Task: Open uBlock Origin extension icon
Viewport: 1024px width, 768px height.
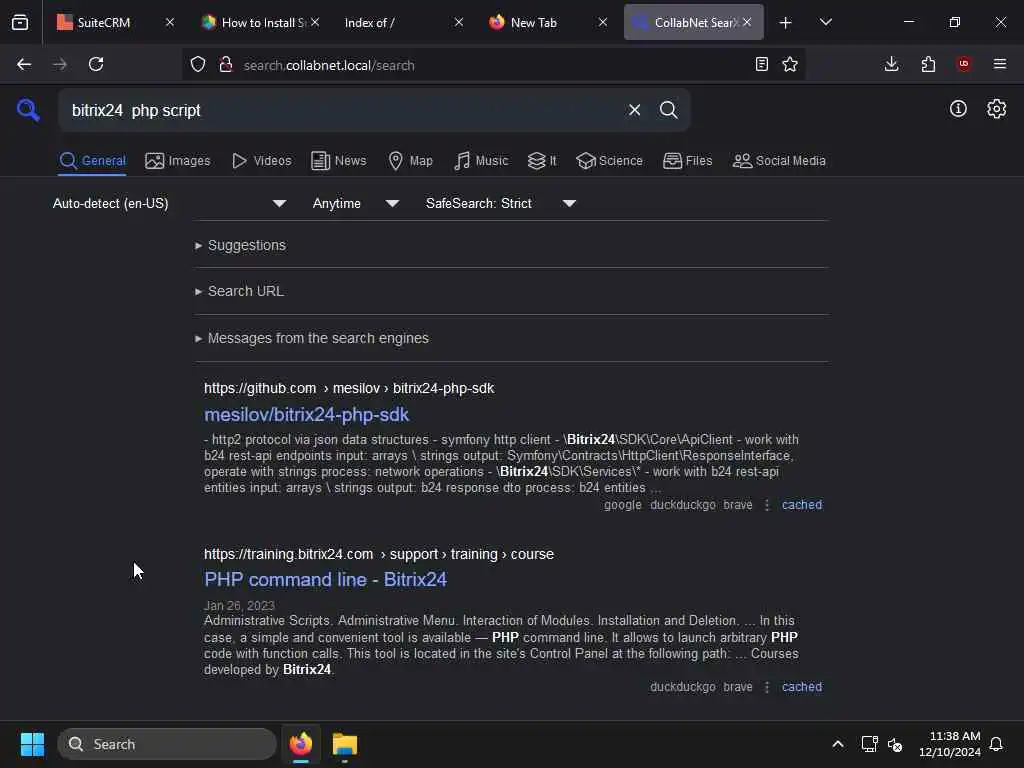Action: [964, 64]
